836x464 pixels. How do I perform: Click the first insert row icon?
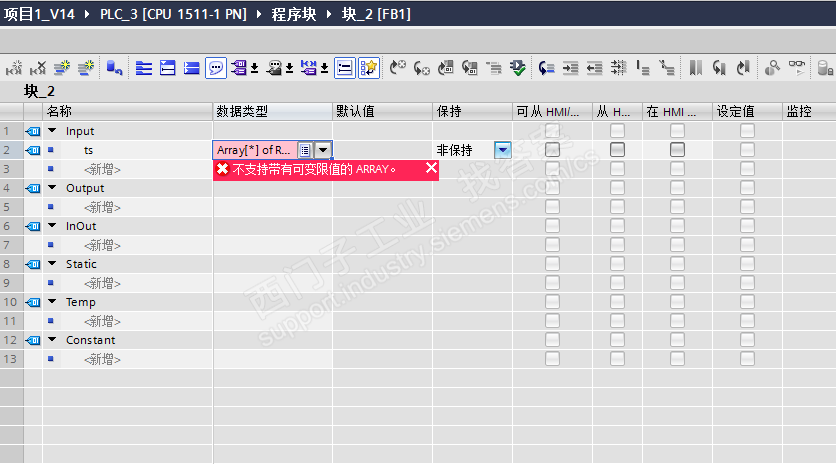(62, 68)
